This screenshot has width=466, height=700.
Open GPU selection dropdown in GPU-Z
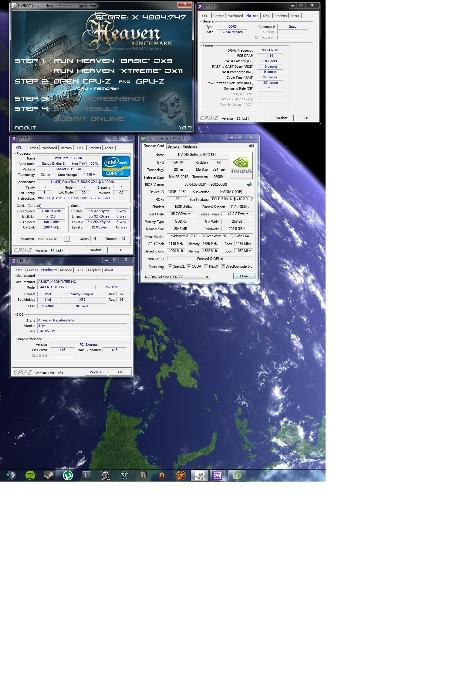tap(176, 277)
